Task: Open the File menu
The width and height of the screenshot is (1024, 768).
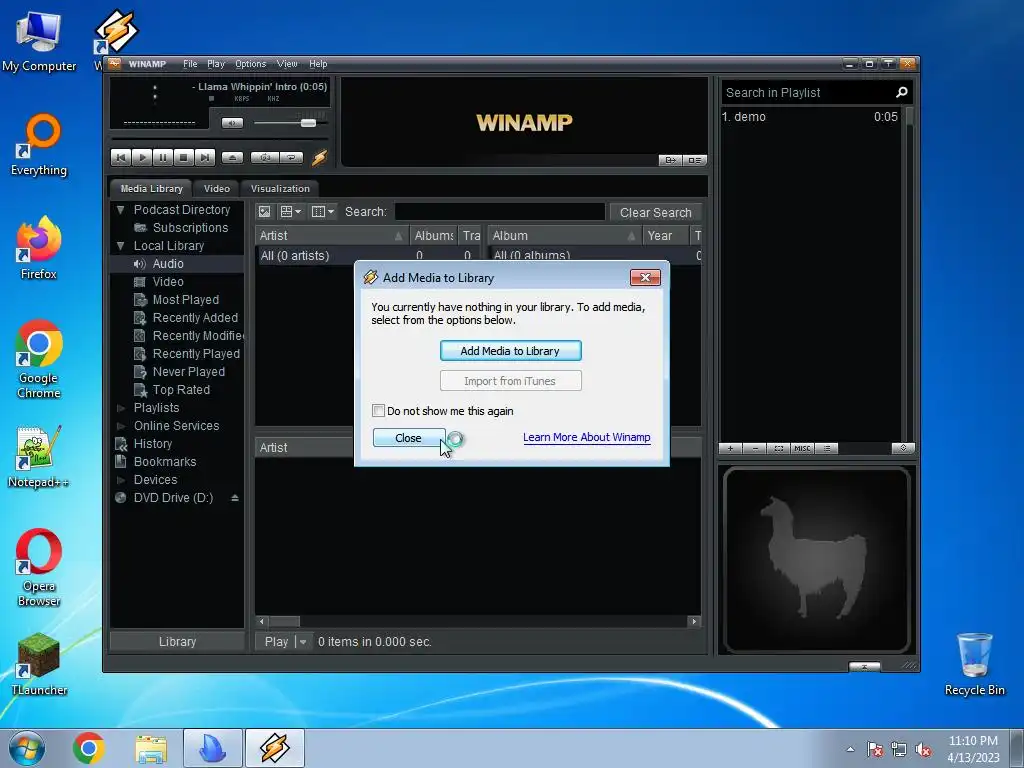Action: (x=190, y=64)
